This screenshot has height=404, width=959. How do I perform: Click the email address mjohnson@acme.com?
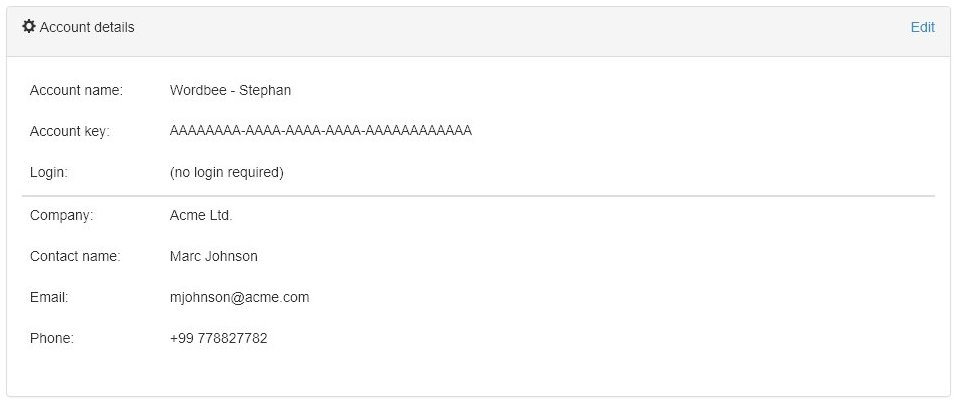(239, 297)
